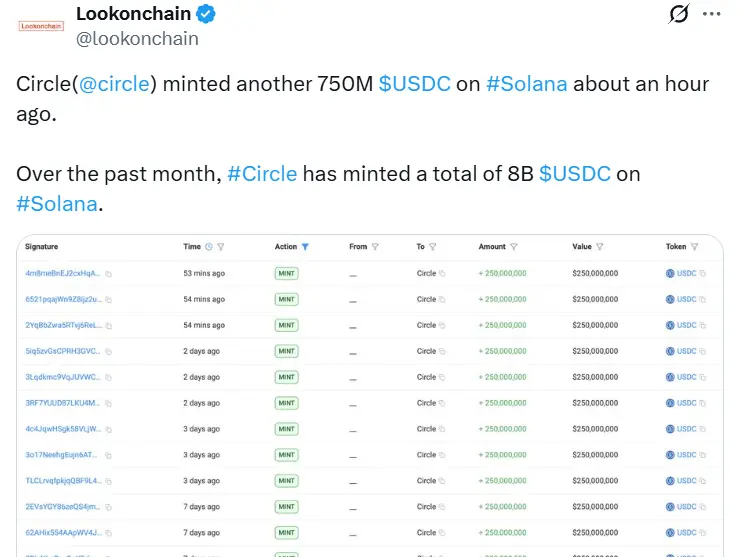Screen dimensions: 744x557
Task: Click the blue verified badge
Action: pyautogui.click(x=207, y=15)
